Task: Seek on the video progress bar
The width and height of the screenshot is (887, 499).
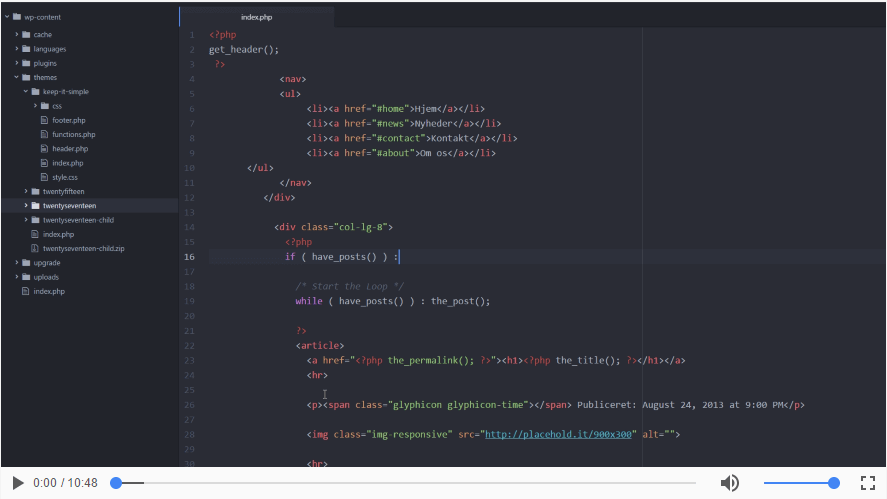Action: tap(406, 483)
